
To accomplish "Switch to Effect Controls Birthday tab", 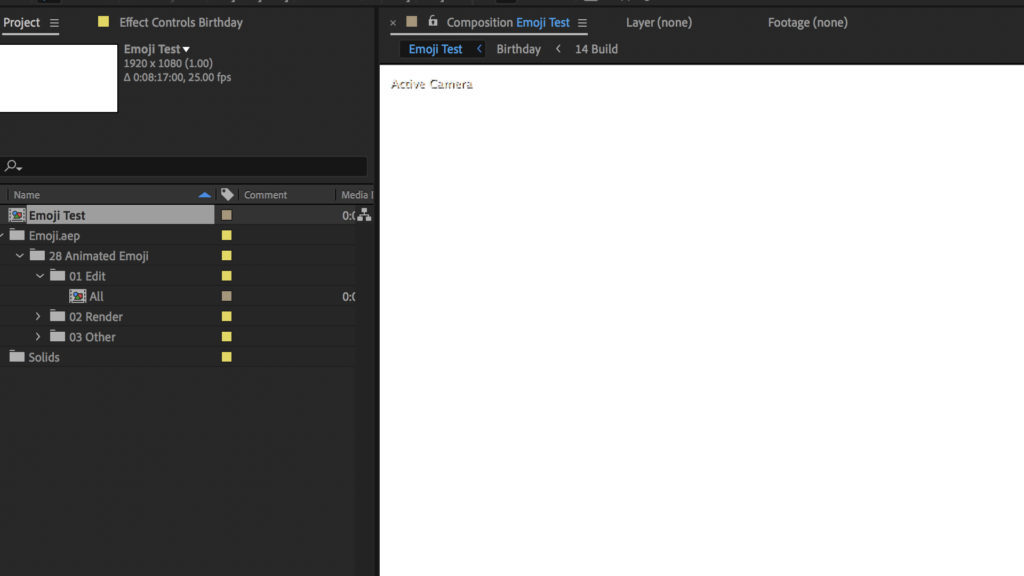I will click(180, 22).
